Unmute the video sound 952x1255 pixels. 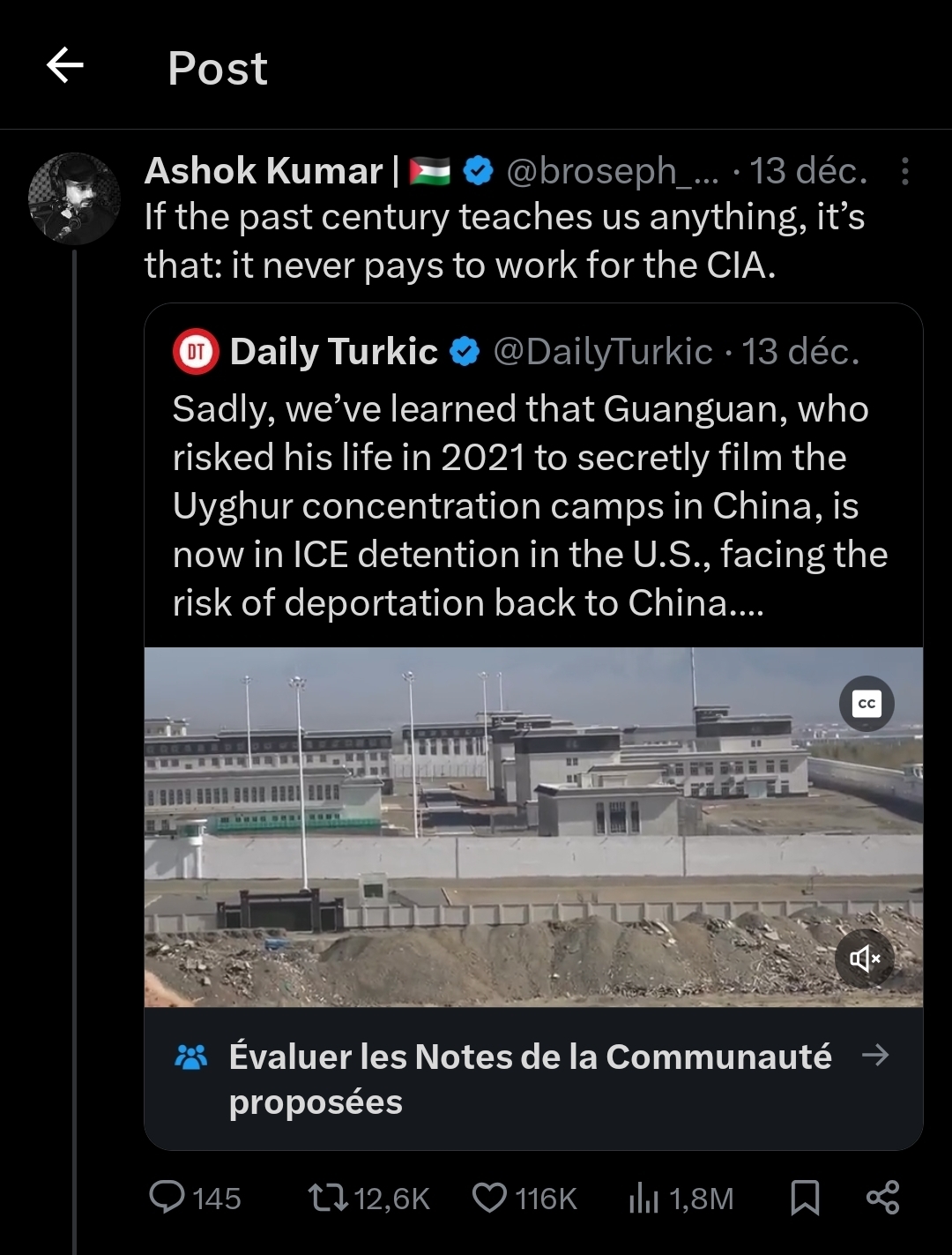(864, 958)
